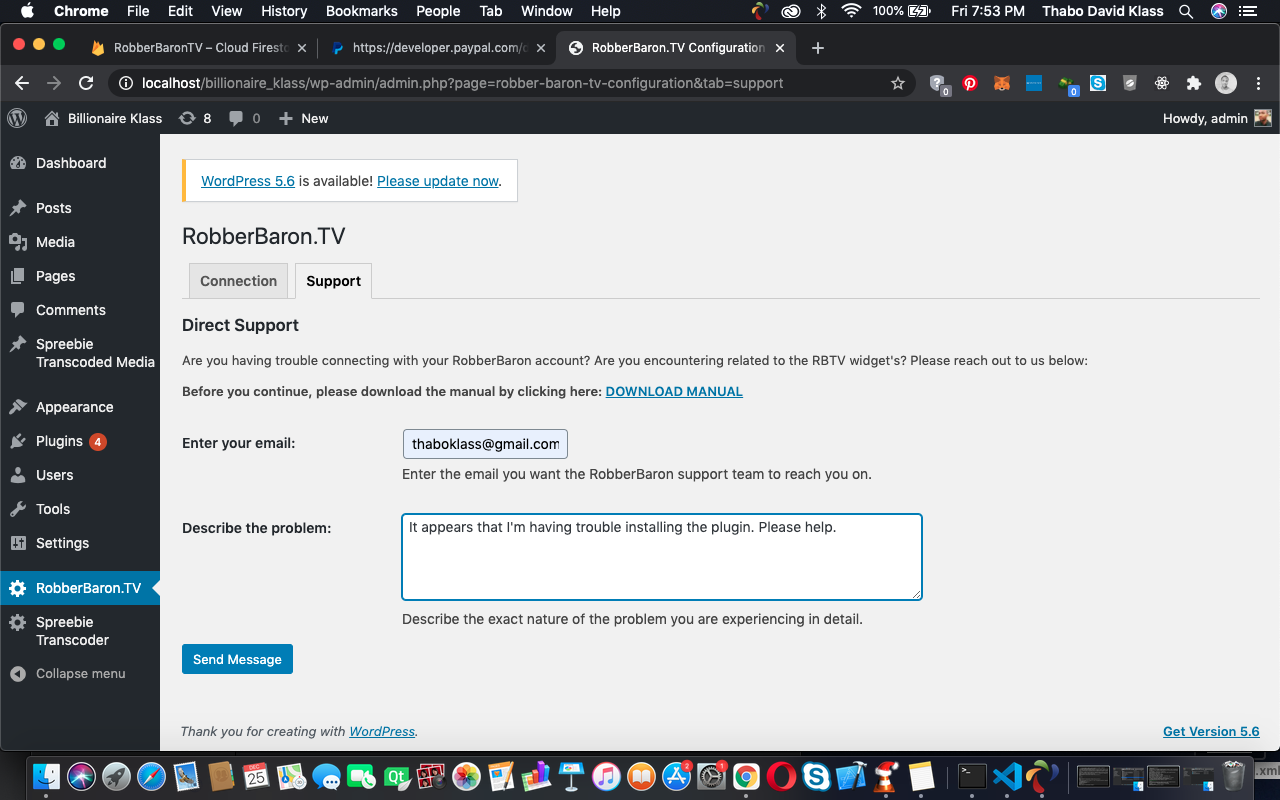The width and height of the screenshot is (1280, 800).
Task: Open the Chrome three-dot menu
Action: click(x=1258, y=83)
